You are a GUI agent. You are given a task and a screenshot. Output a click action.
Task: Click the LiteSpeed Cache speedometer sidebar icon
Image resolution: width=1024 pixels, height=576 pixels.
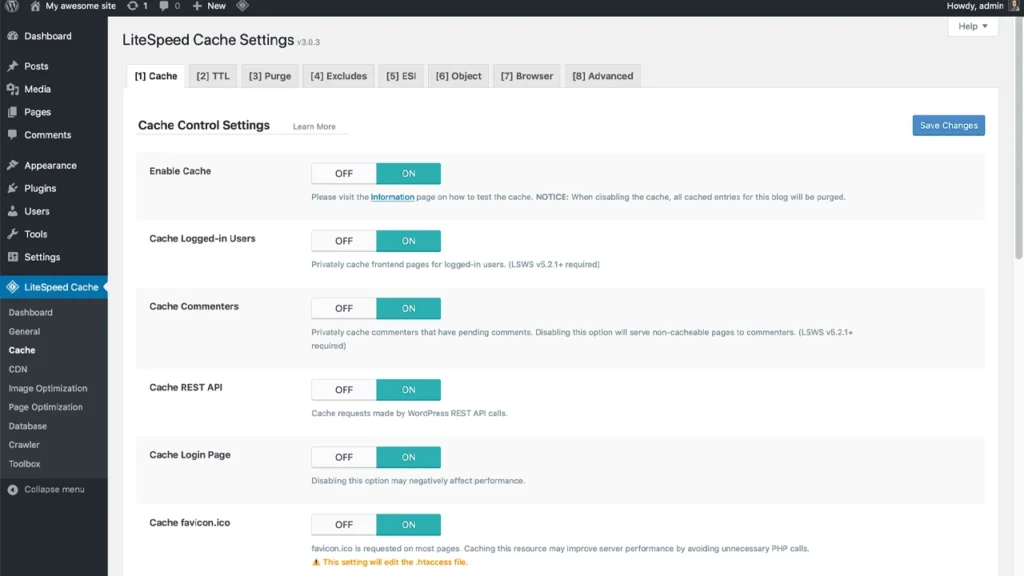coord(14,287)
